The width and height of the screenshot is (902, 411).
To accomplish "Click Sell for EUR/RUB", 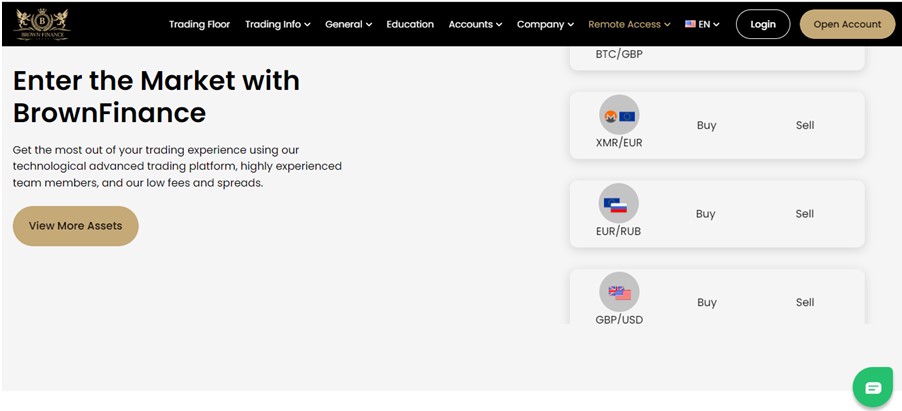I will 805,214.
